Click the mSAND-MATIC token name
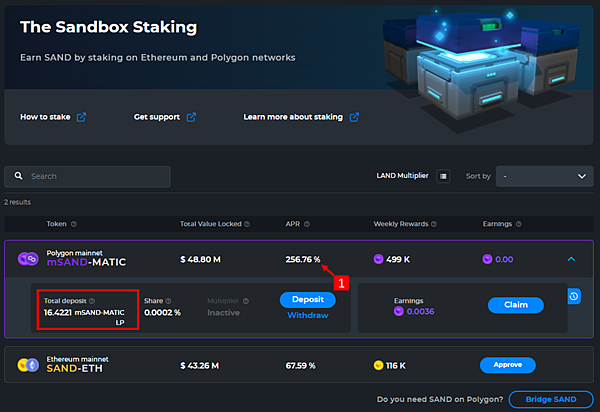 tap(86, 262)
